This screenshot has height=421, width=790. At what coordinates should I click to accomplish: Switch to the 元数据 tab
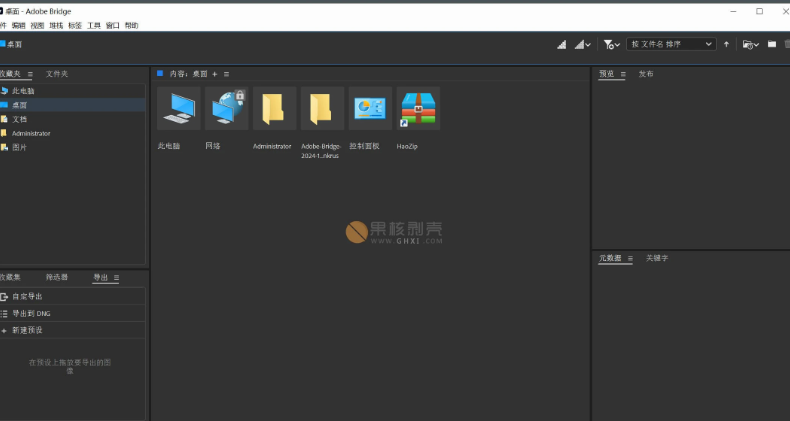[610, 258]
